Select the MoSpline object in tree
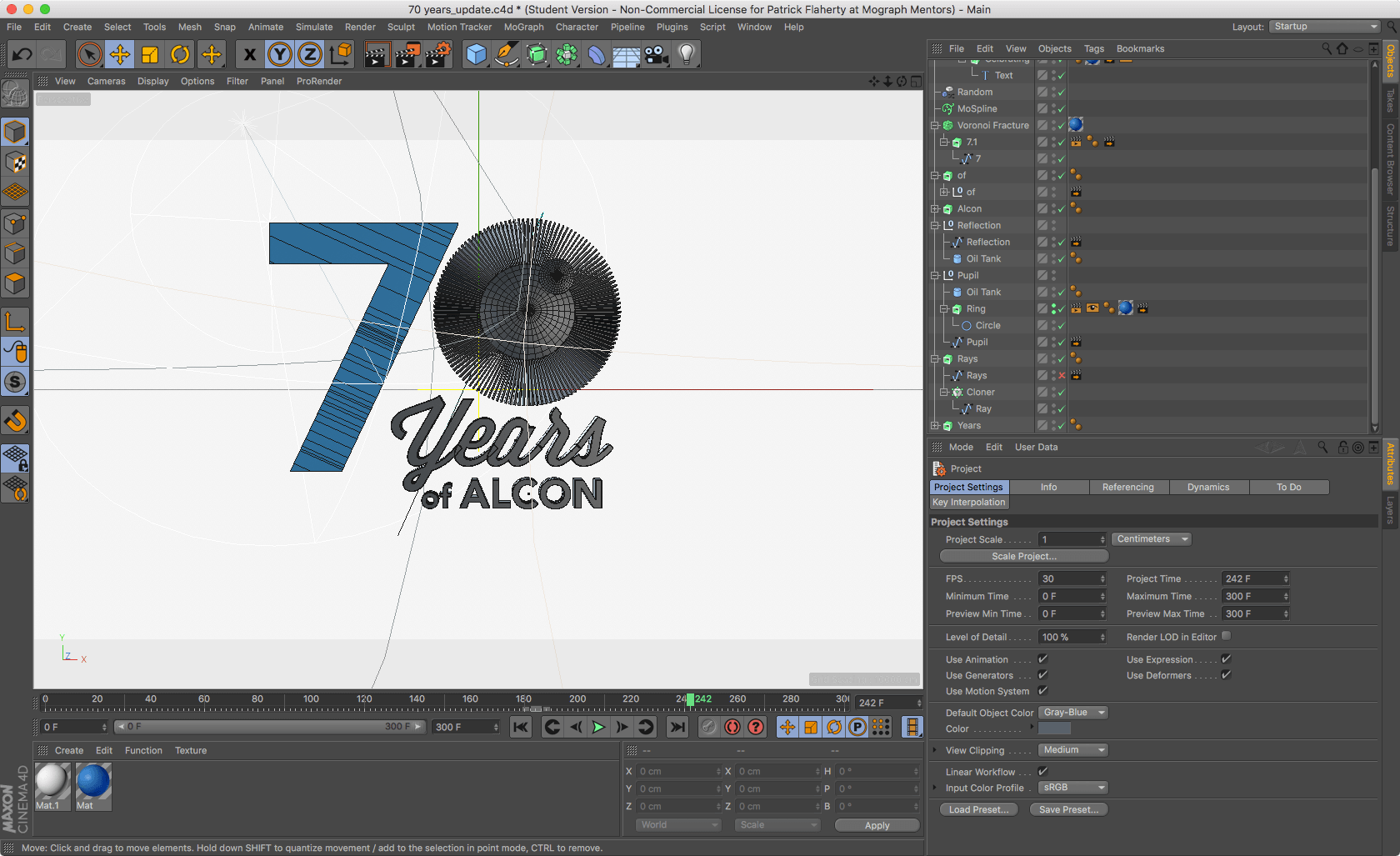The height and width of the screenshot is (856, 1400). 977,109
